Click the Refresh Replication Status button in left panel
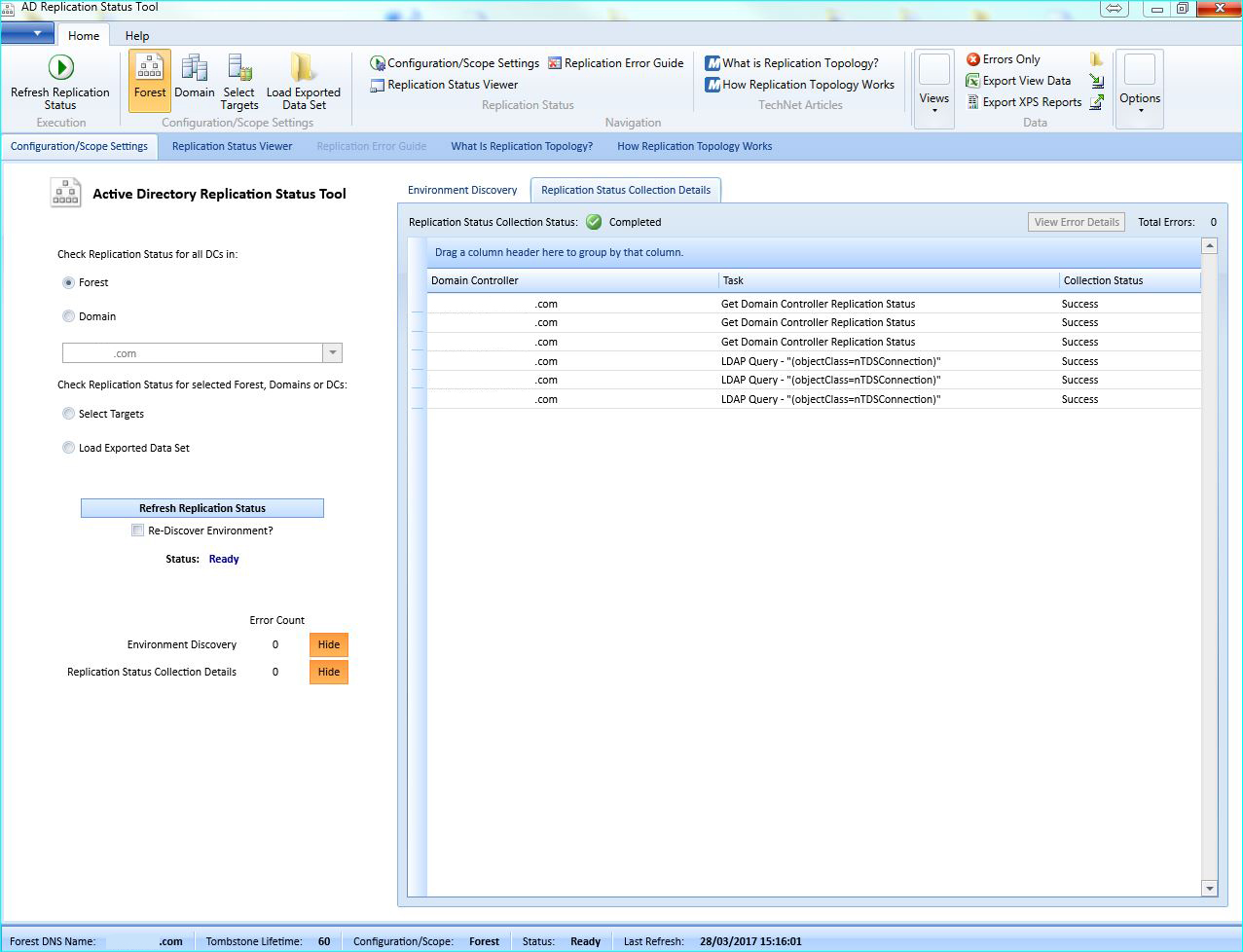The width and height of the screenshot is (1243, 952). (201, 508)
